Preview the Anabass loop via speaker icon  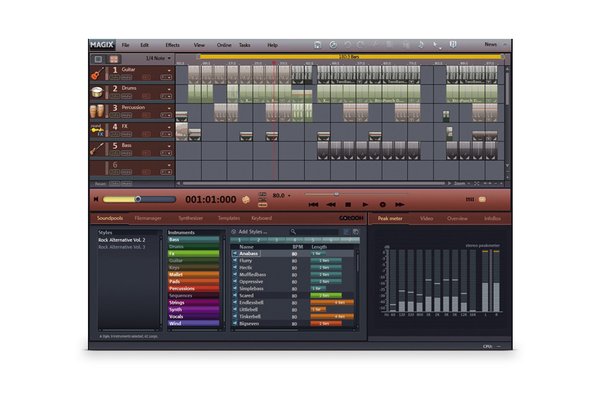(235, 253)
